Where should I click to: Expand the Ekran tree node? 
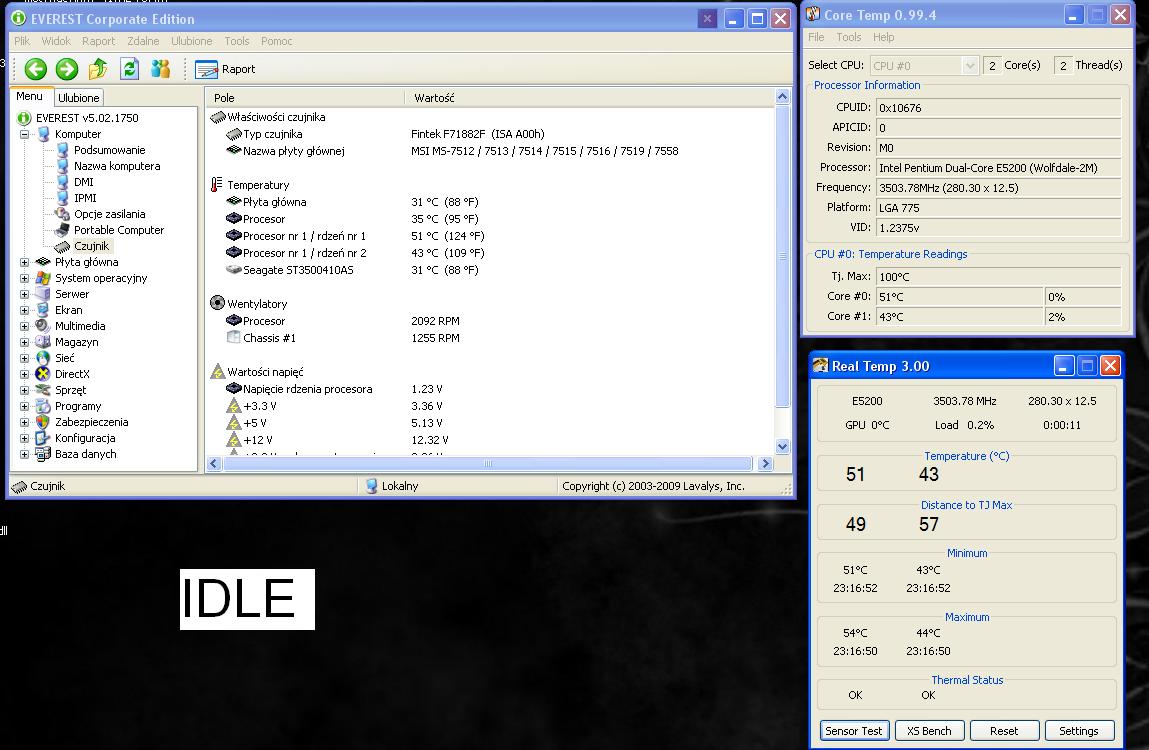[x=24, y=310]
